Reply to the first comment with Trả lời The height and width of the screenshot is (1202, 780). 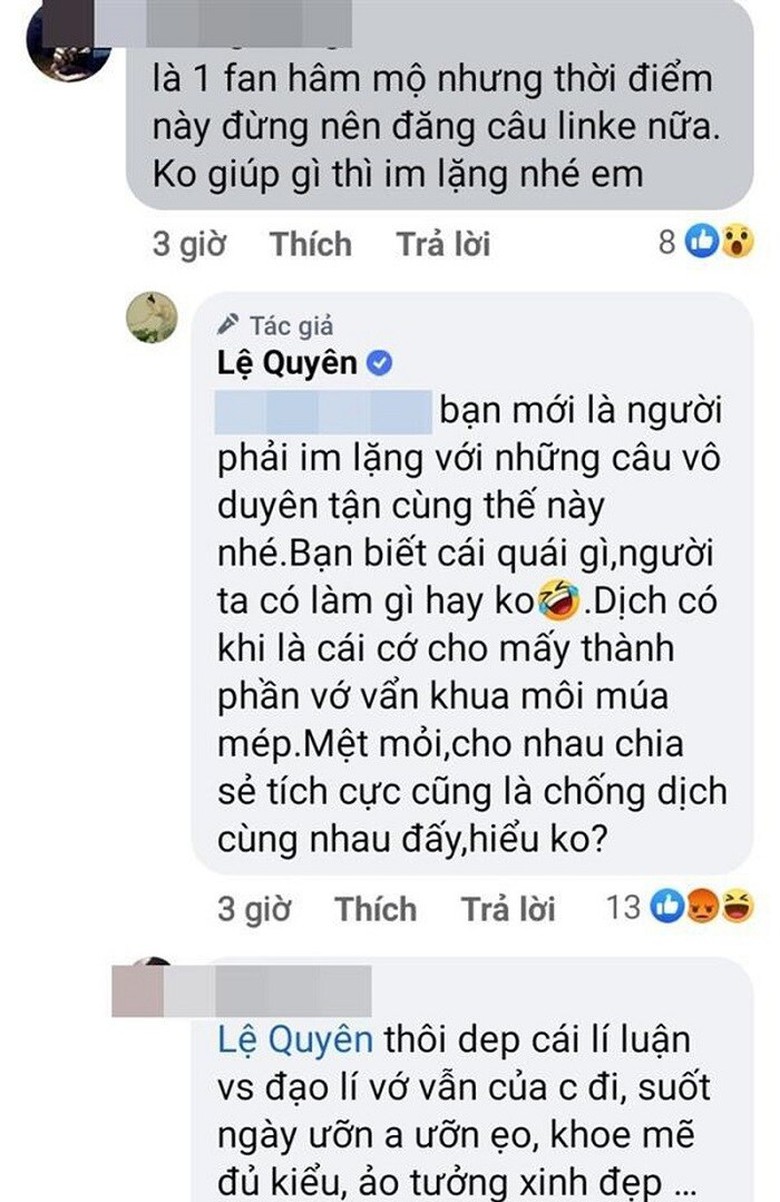(443, 244)
